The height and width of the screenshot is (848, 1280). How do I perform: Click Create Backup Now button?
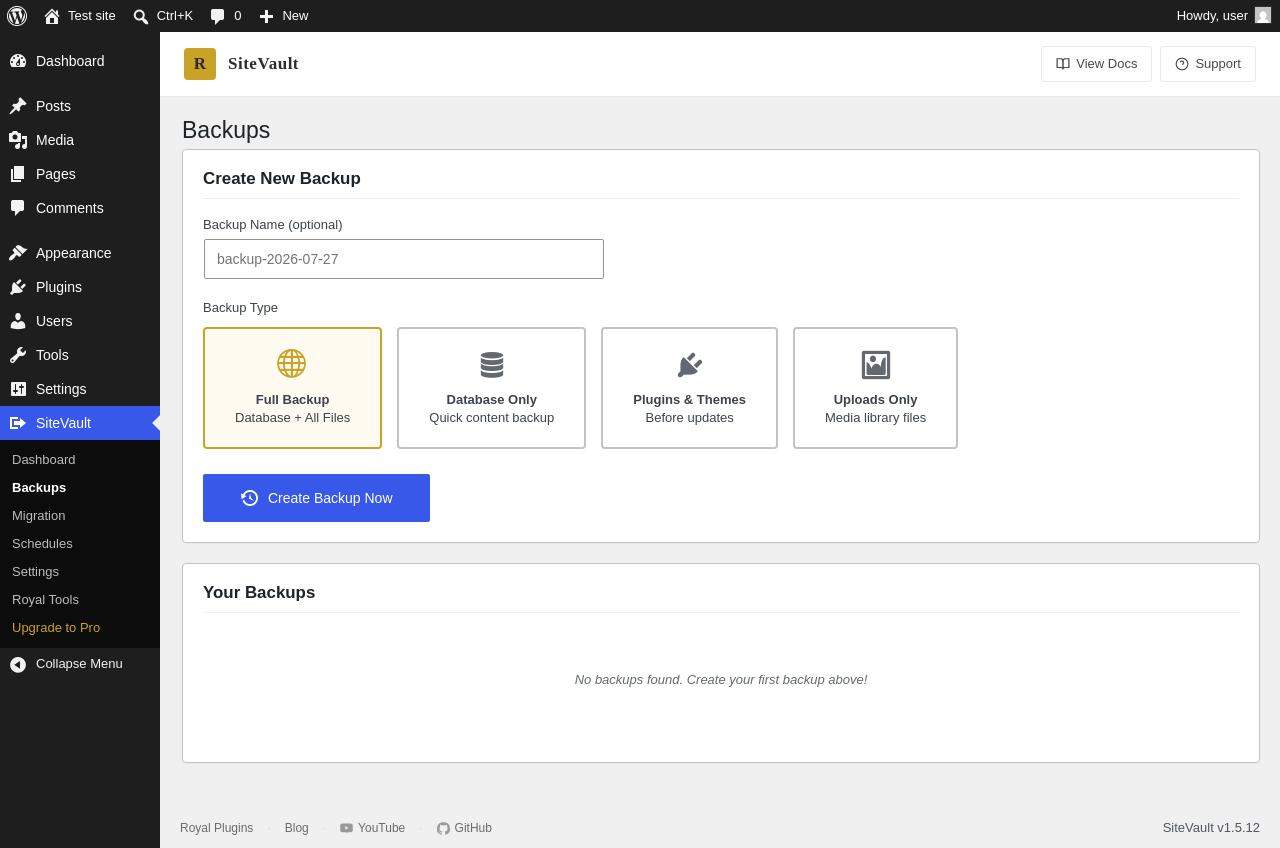pyautogui.click(x=316, y=498)
